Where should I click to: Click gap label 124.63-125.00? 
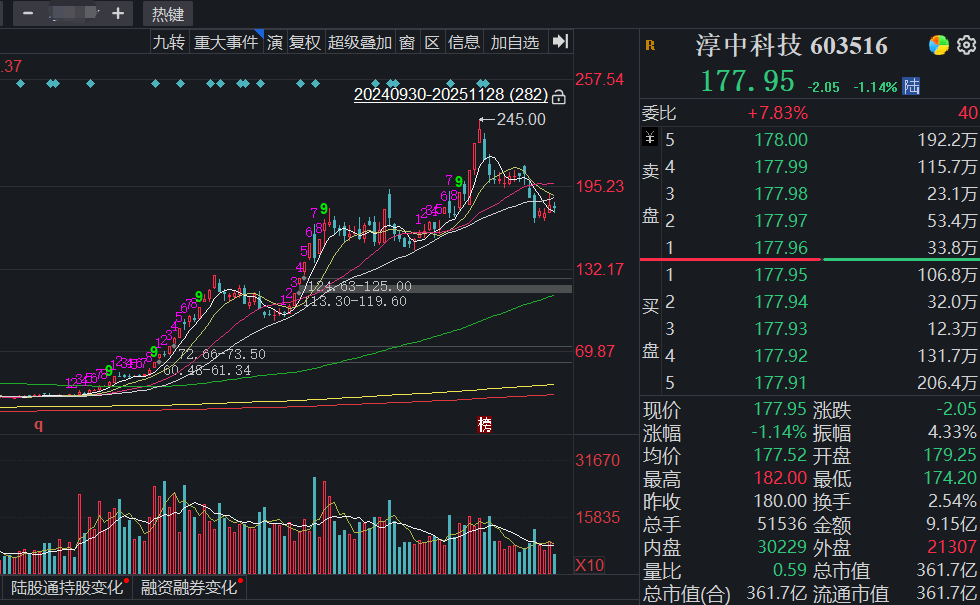(x=359, y=286)
